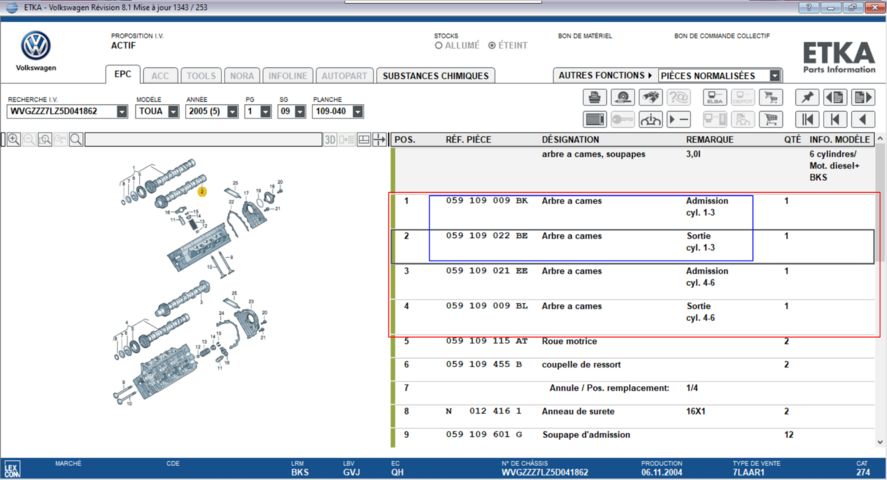Switch to the EPC tab
This screenshot has width=887, height=480.
123,74
